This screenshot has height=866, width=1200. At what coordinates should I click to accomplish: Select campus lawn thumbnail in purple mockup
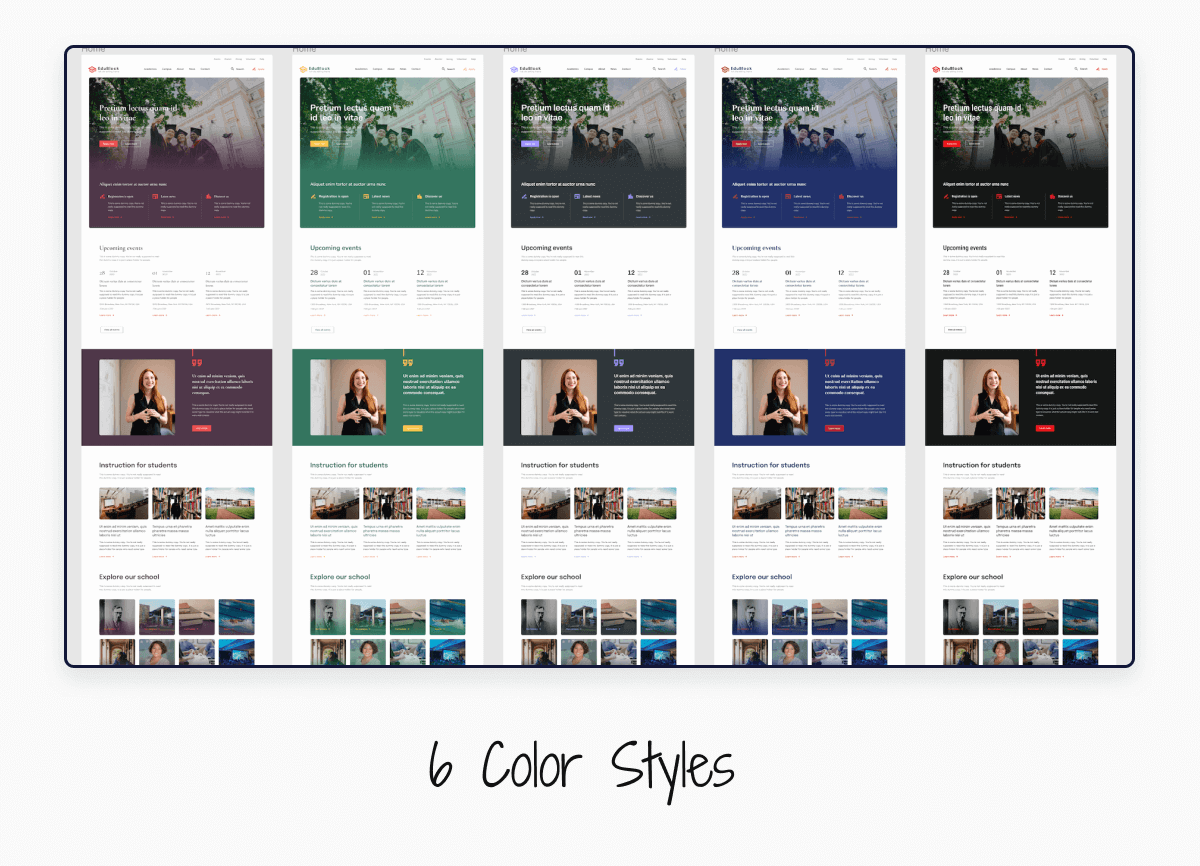click(x=230, y=504)
